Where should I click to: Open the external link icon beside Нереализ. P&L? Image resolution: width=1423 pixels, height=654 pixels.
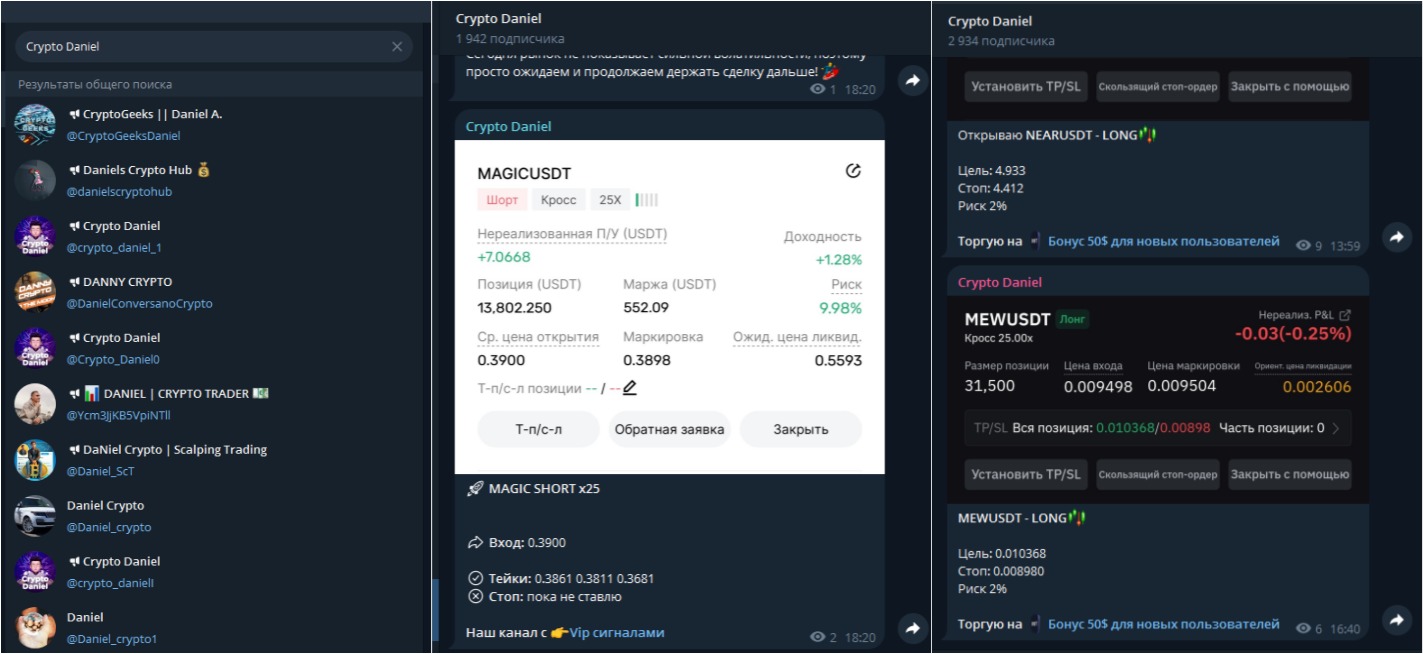(1345, 315)
